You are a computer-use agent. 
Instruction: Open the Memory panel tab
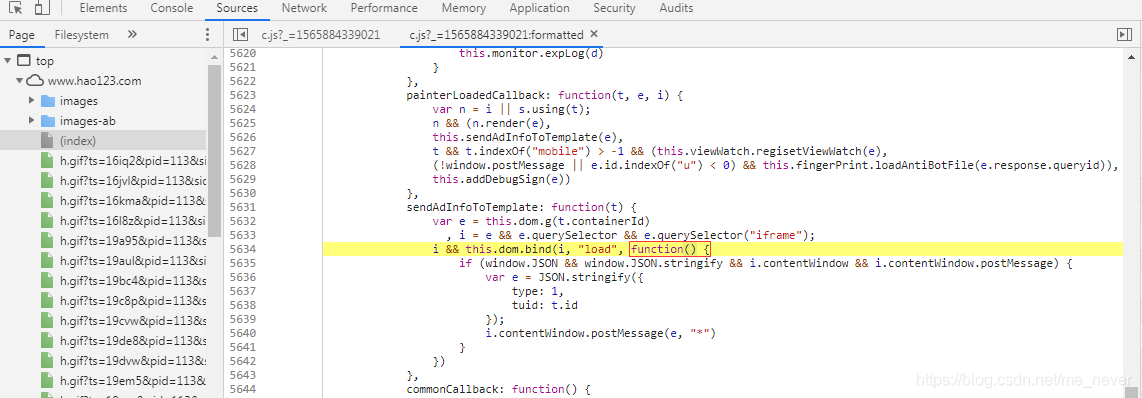pos(464,9)
